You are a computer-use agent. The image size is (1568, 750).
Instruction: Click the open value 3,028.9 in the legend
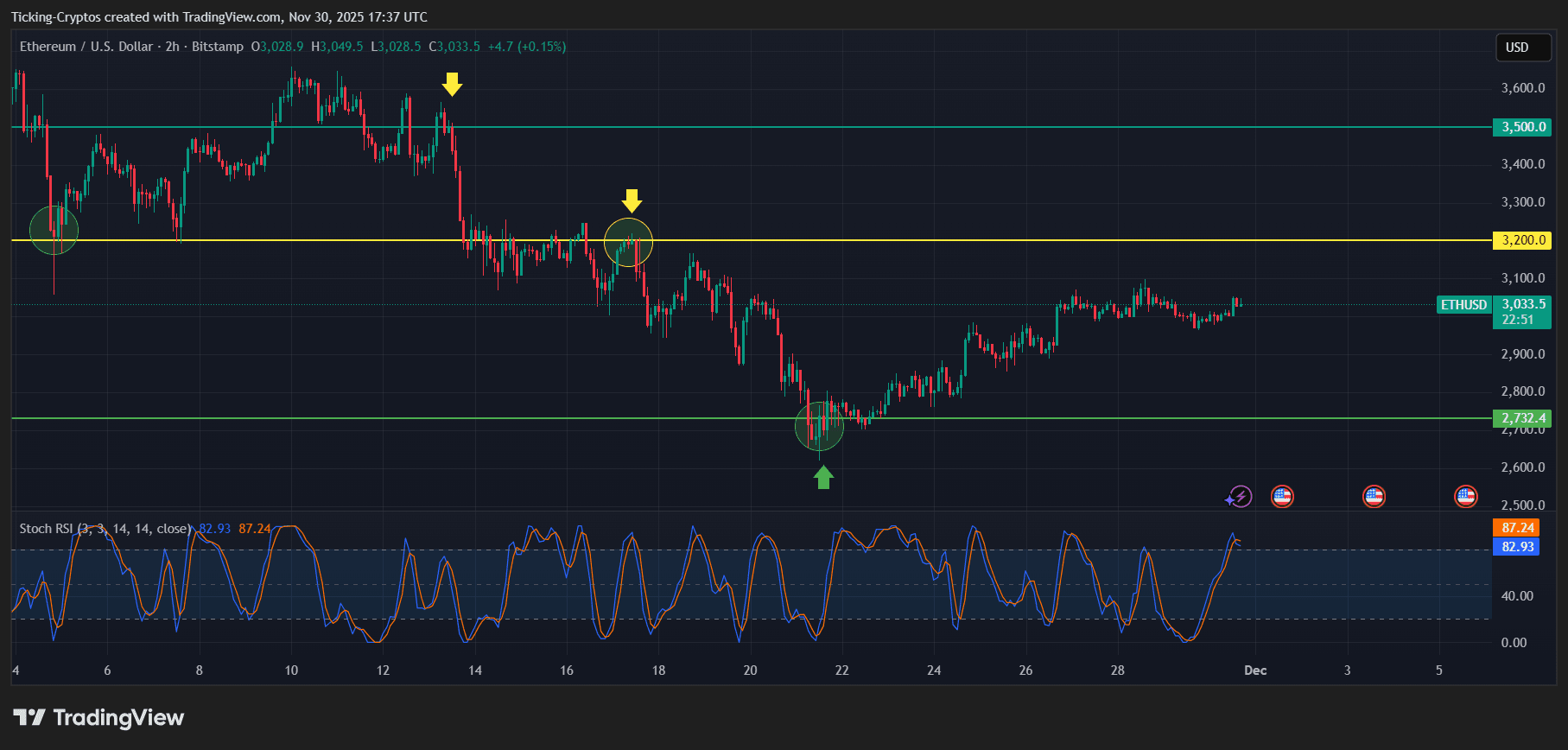coord(282,47)
